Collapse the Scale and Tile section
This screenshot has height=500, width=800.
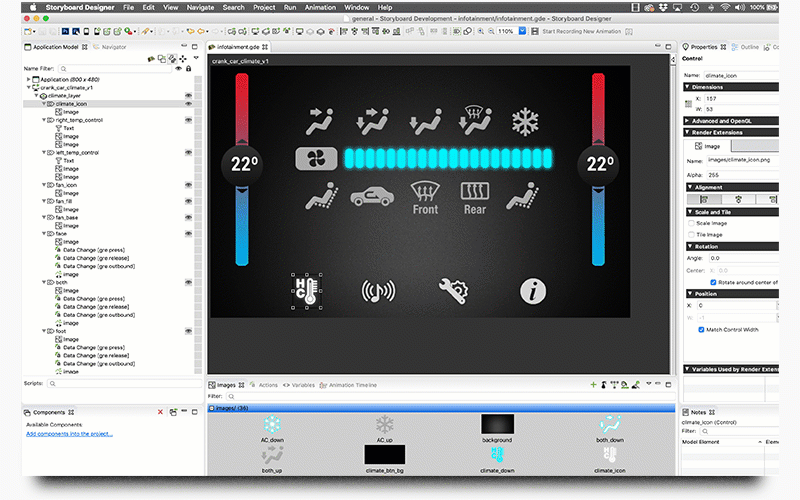pos(690,212)
